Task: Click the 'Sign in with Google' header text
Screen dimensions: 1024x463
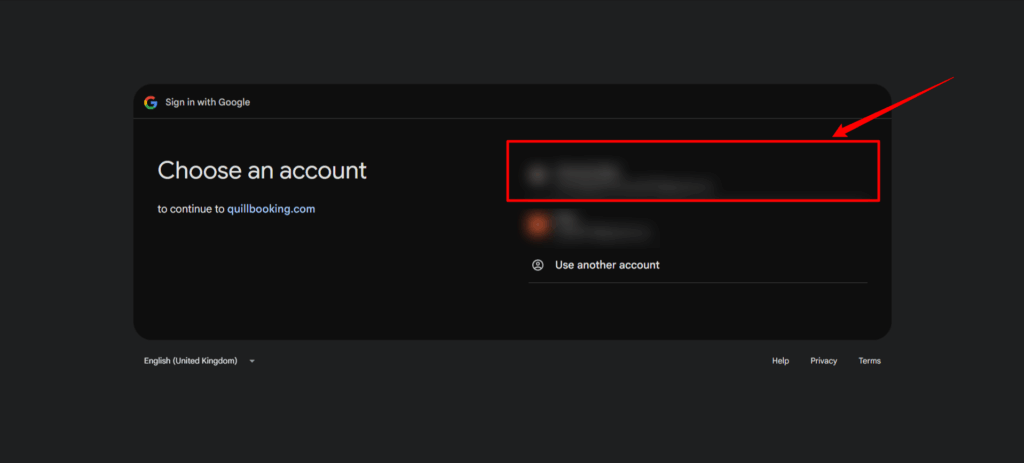Action: [x=207, y=102]
